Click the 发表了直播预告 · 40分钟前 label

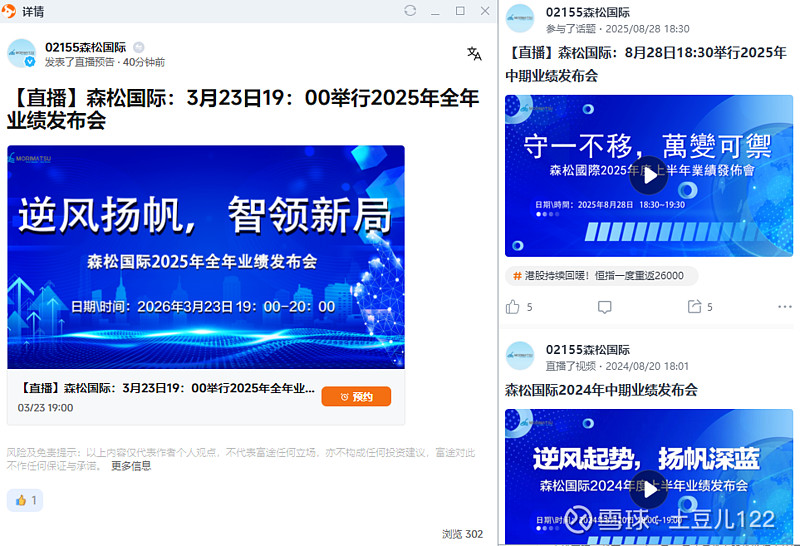click(x=105, y=62)
